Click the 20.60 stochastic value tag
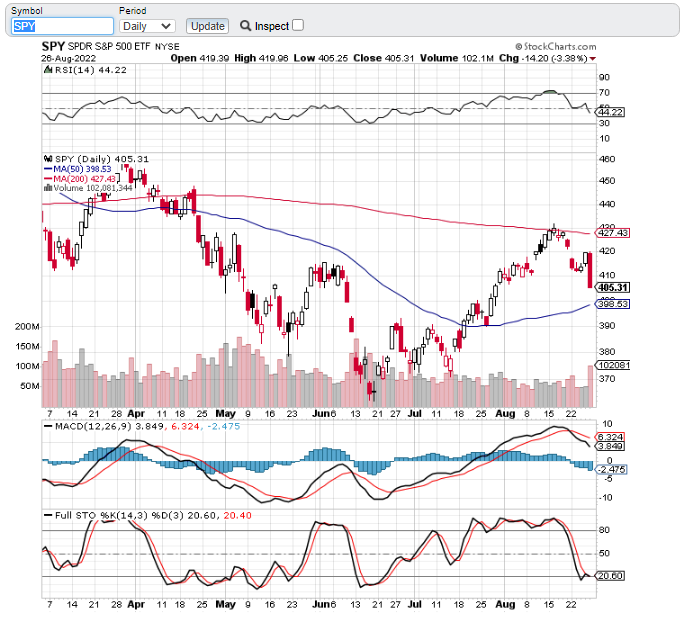Viewport: 680px width, 618px height. tap(610, 576)
